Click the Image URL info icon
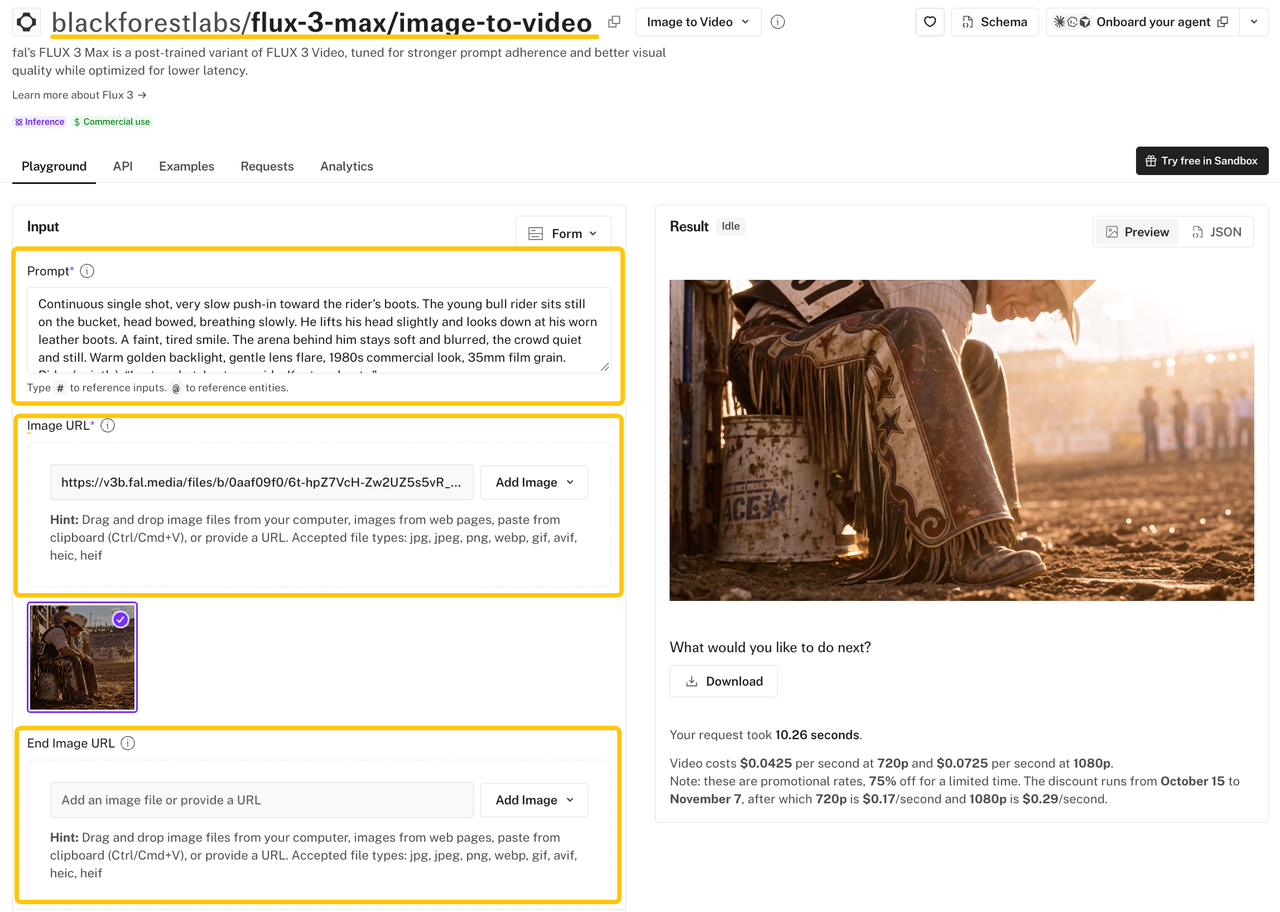 [108, 425]
